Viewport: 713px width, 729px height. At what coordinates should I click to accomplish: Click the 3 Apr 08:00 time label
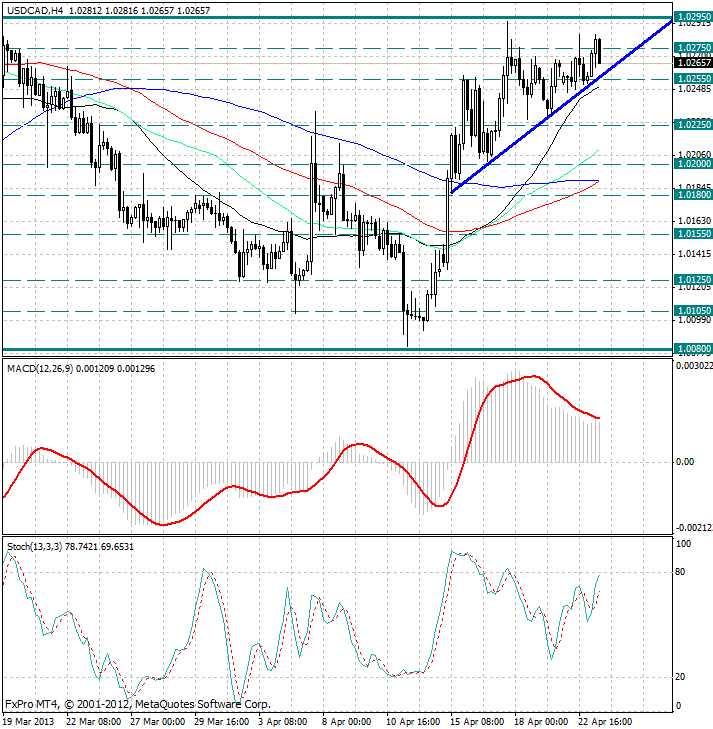283,722
